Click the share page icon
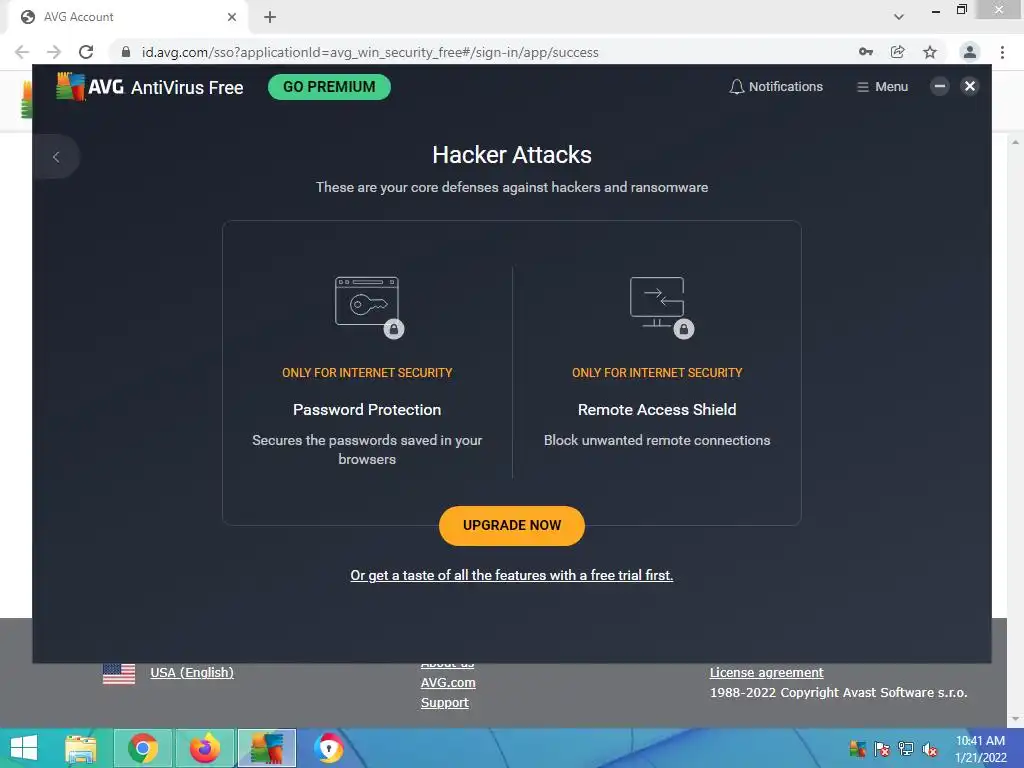The height and width of the screenshot is (768, 1024). tap(898, 52)
